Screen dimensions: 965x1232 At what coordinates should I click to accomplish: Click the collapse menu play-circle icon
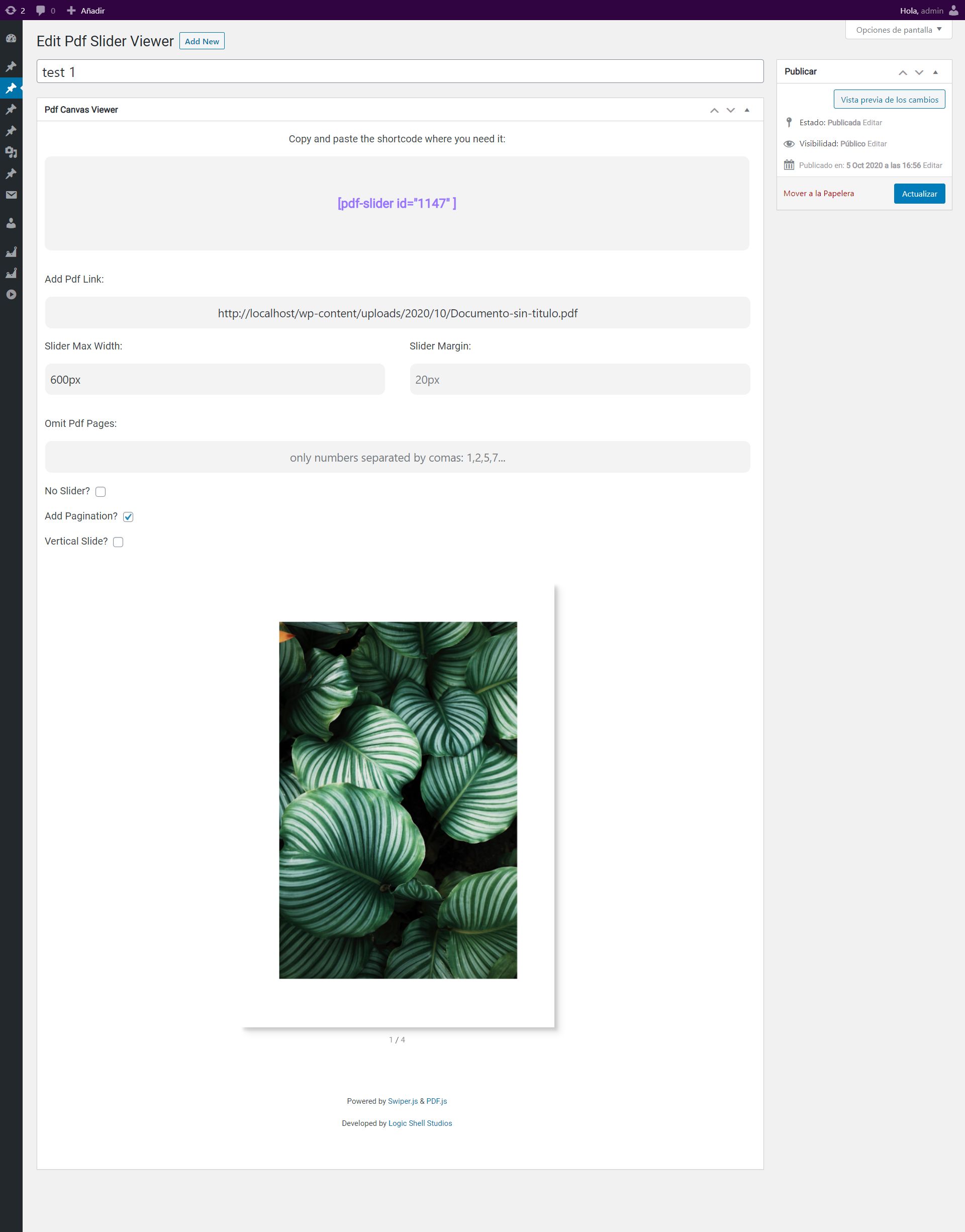coord(11,295)
